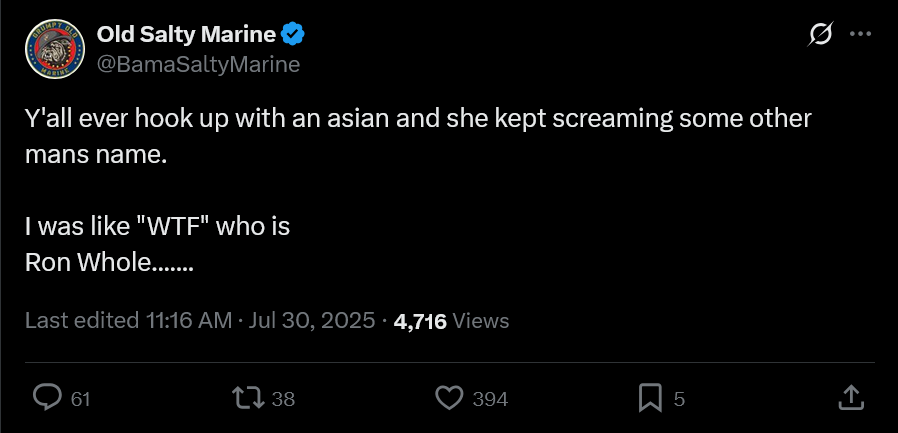Click the 38 reposts count
Image resolution: width=898 pixels, height=433 pixels.
pos(283,399)
